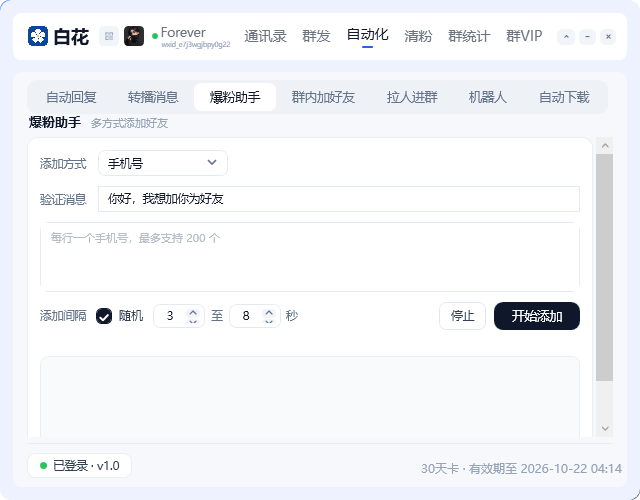Click the phone number list text area
Image resolution: width=640 pixels, height=500 pixels.
click(310, 257)
